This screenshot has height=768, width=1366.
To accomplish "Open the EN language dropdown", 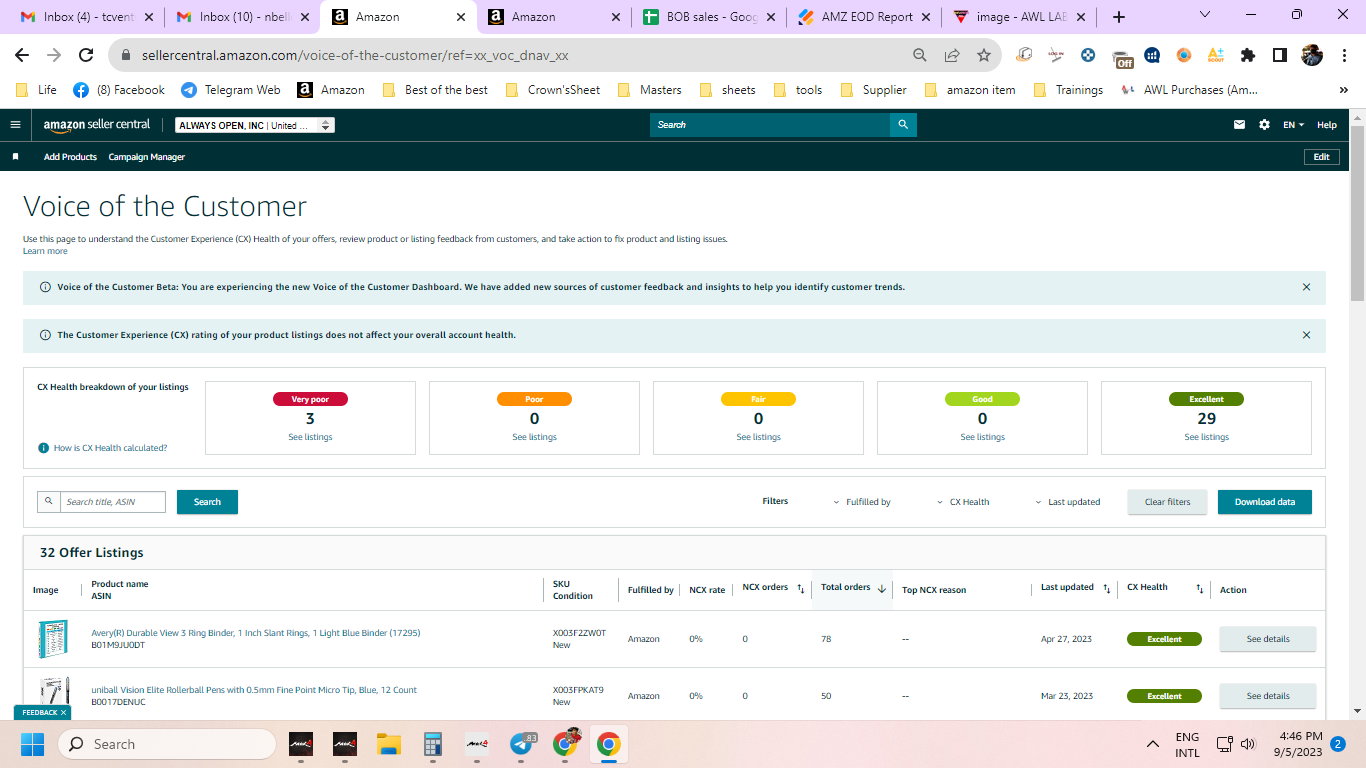I will click(x=1294, y=125).
